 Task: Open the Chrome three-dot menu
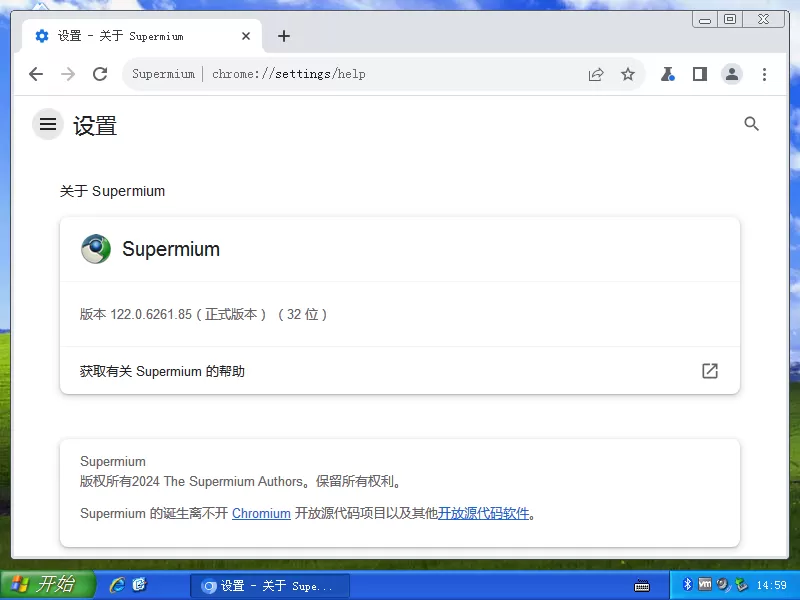764,74
